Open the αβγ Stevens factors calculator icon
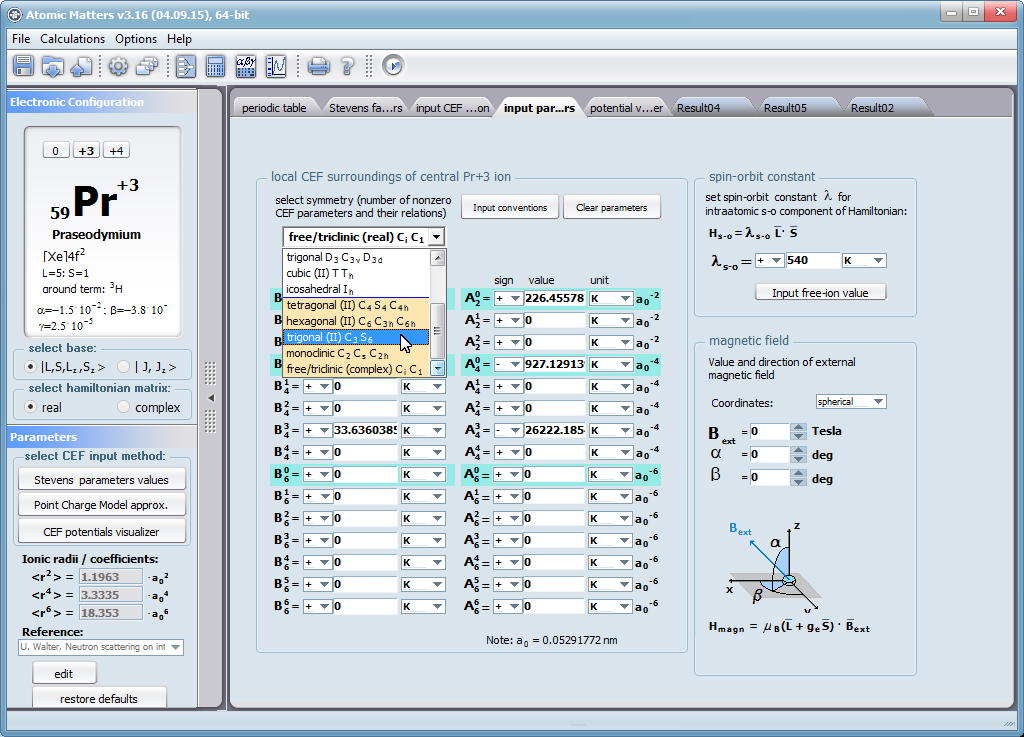The width and height of the screenshot is (1024, 737). point(245,66)
